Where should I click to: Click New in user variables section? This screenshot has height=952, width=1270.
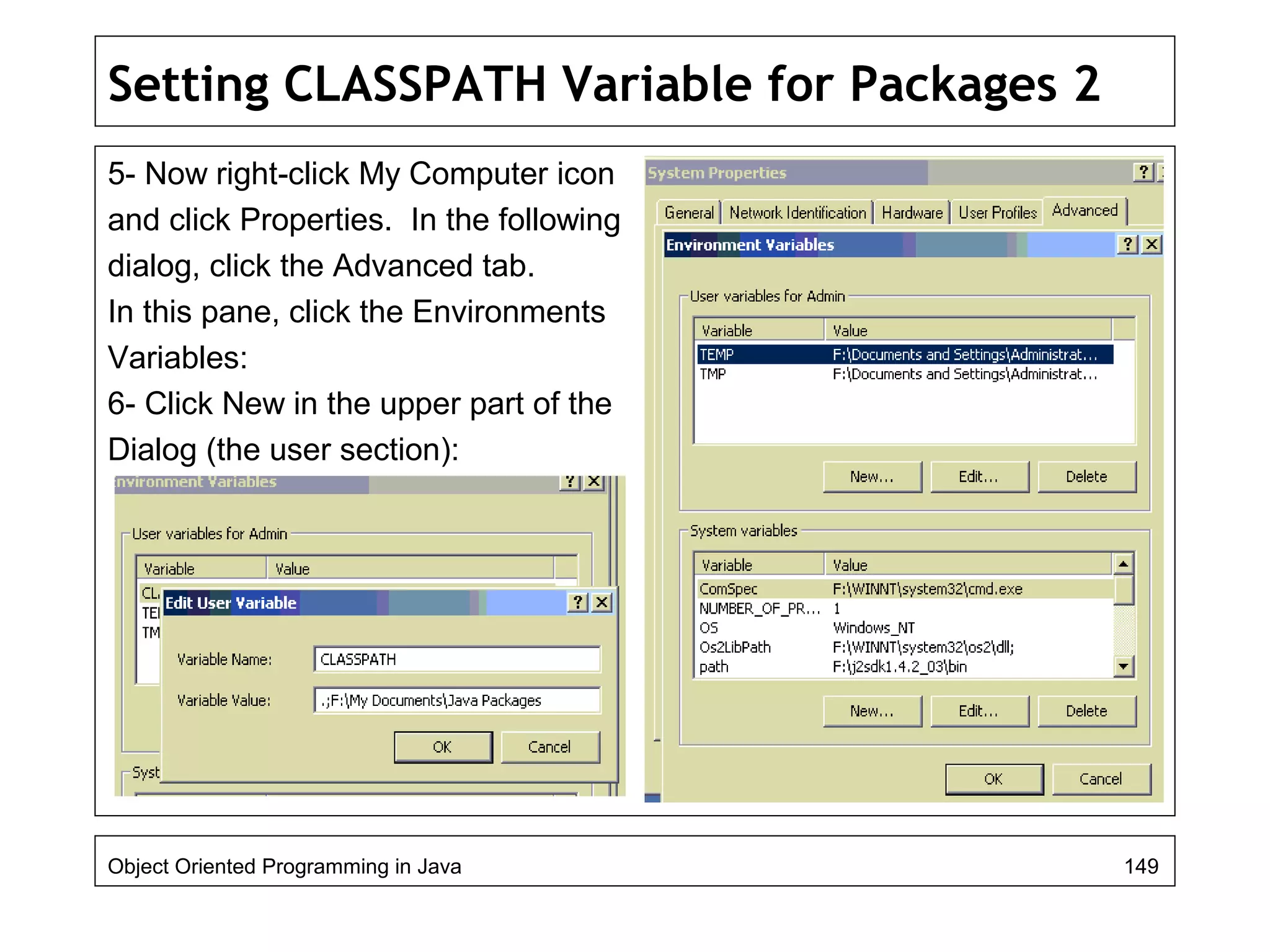coord(871,477)
